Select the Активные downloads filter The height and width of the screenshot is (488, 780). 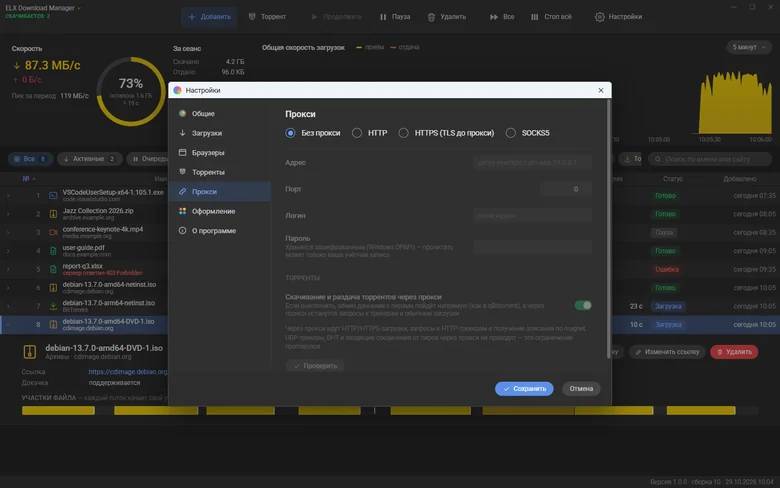tap(90, 159)
